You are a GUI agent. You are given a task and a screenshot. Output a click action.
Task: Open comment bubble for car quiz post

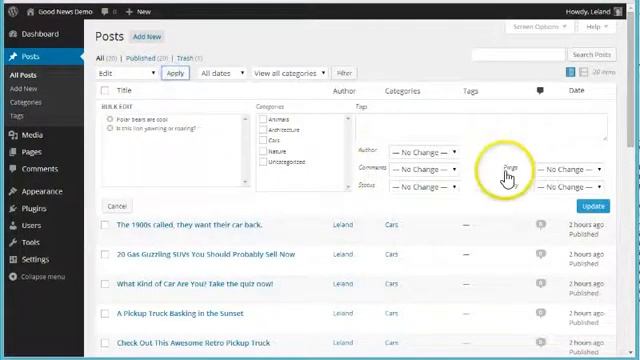pos(541,283)
